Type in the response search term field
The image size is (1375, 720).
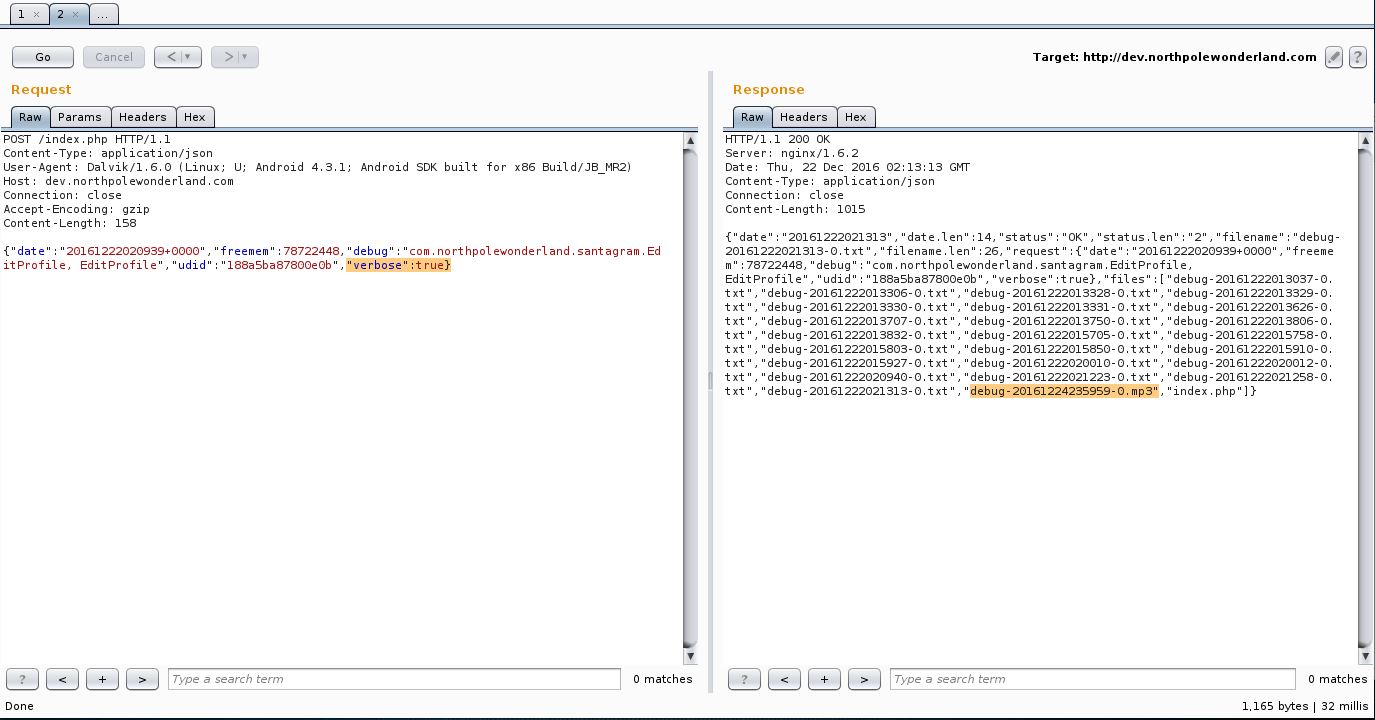coord(1092,679)
